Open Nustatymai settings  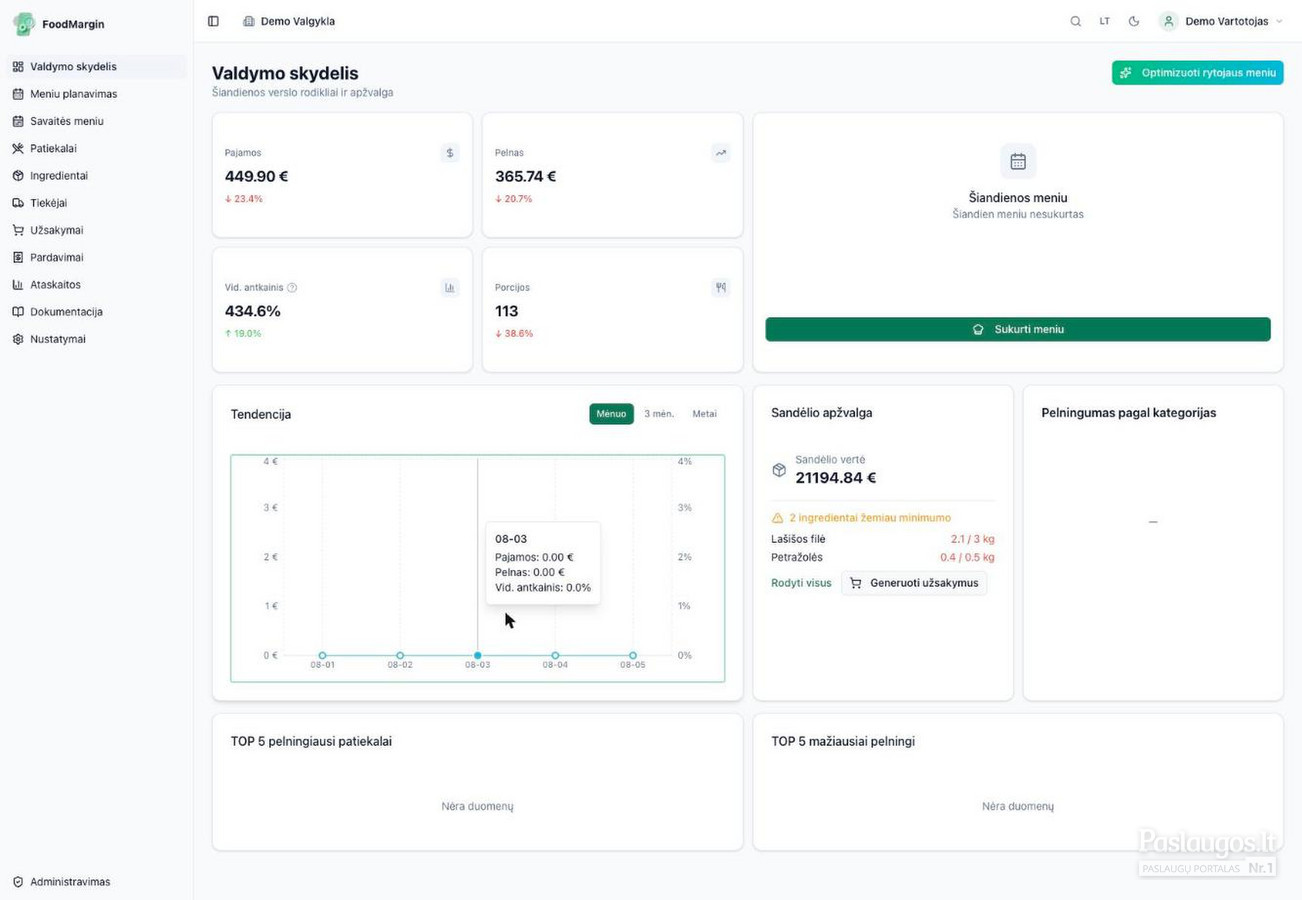point(97,339)
